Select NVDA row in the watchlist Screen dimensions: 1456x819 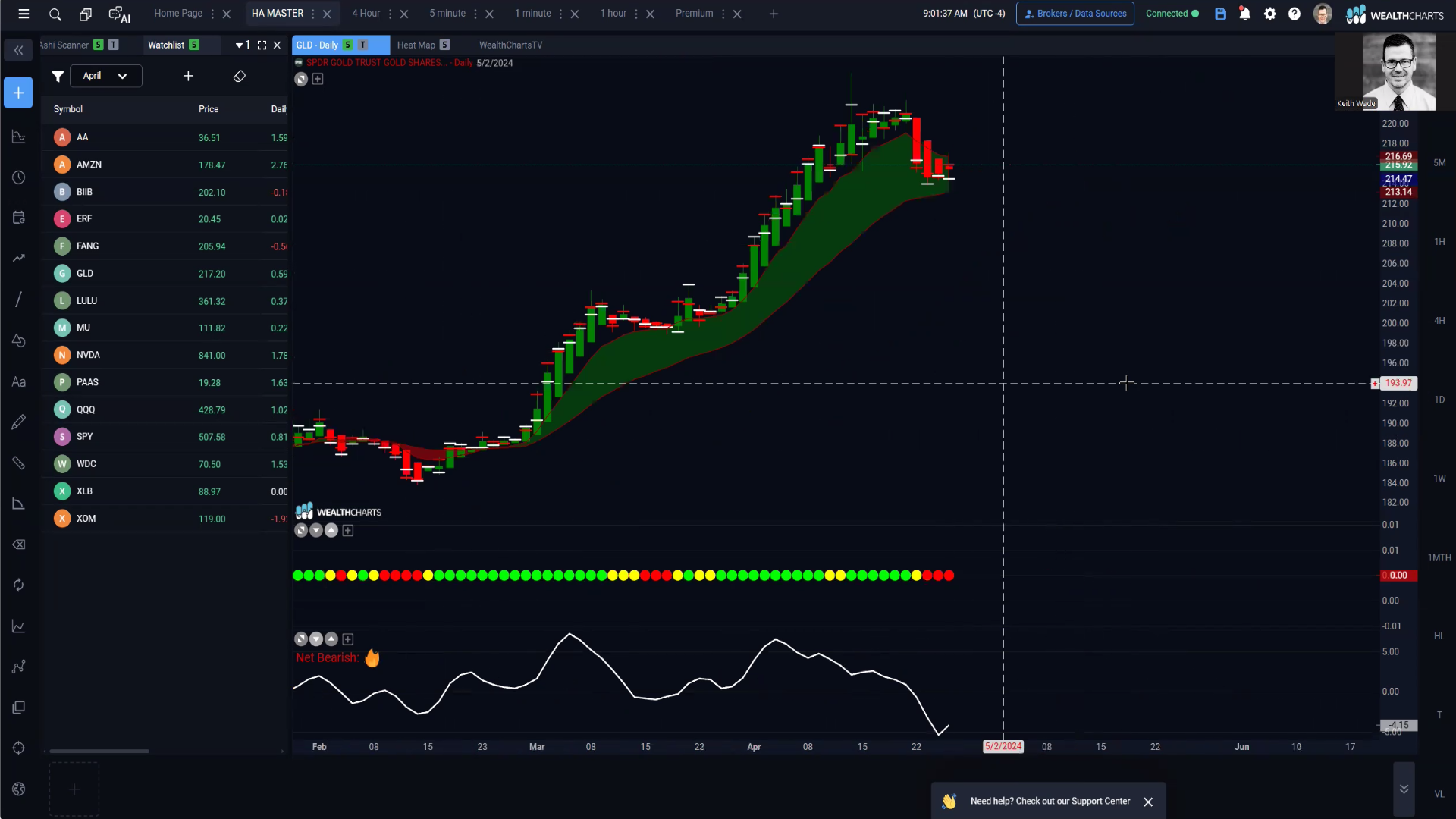[166, 355]
